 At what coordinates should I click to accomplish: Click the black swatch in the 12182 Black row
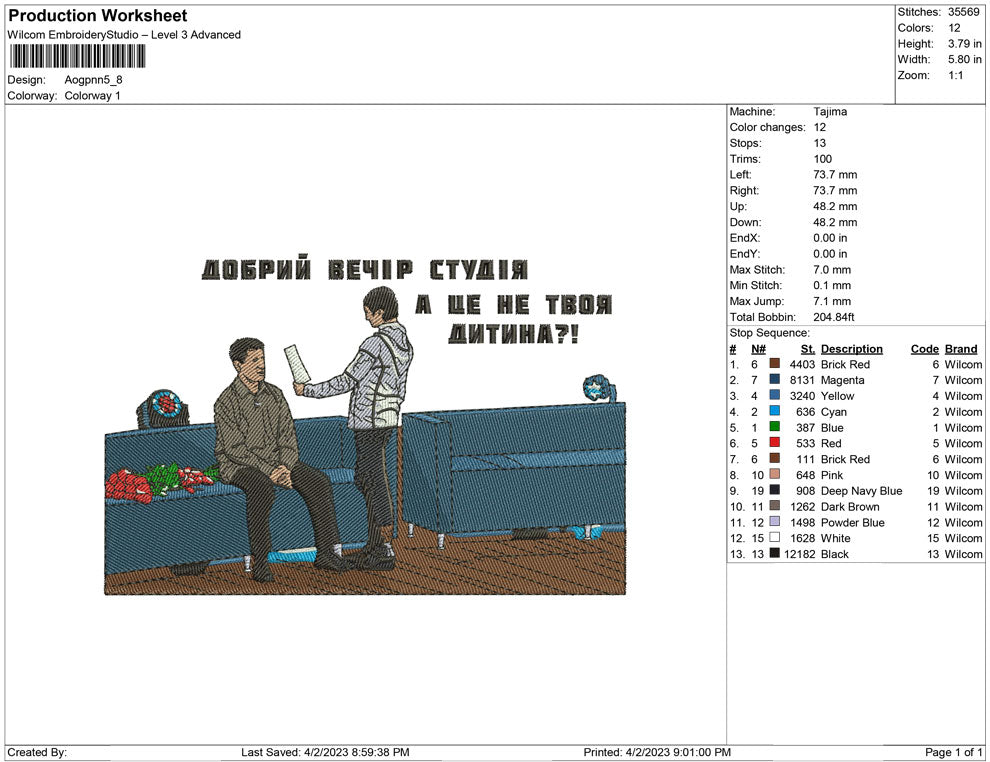point(775,553)
